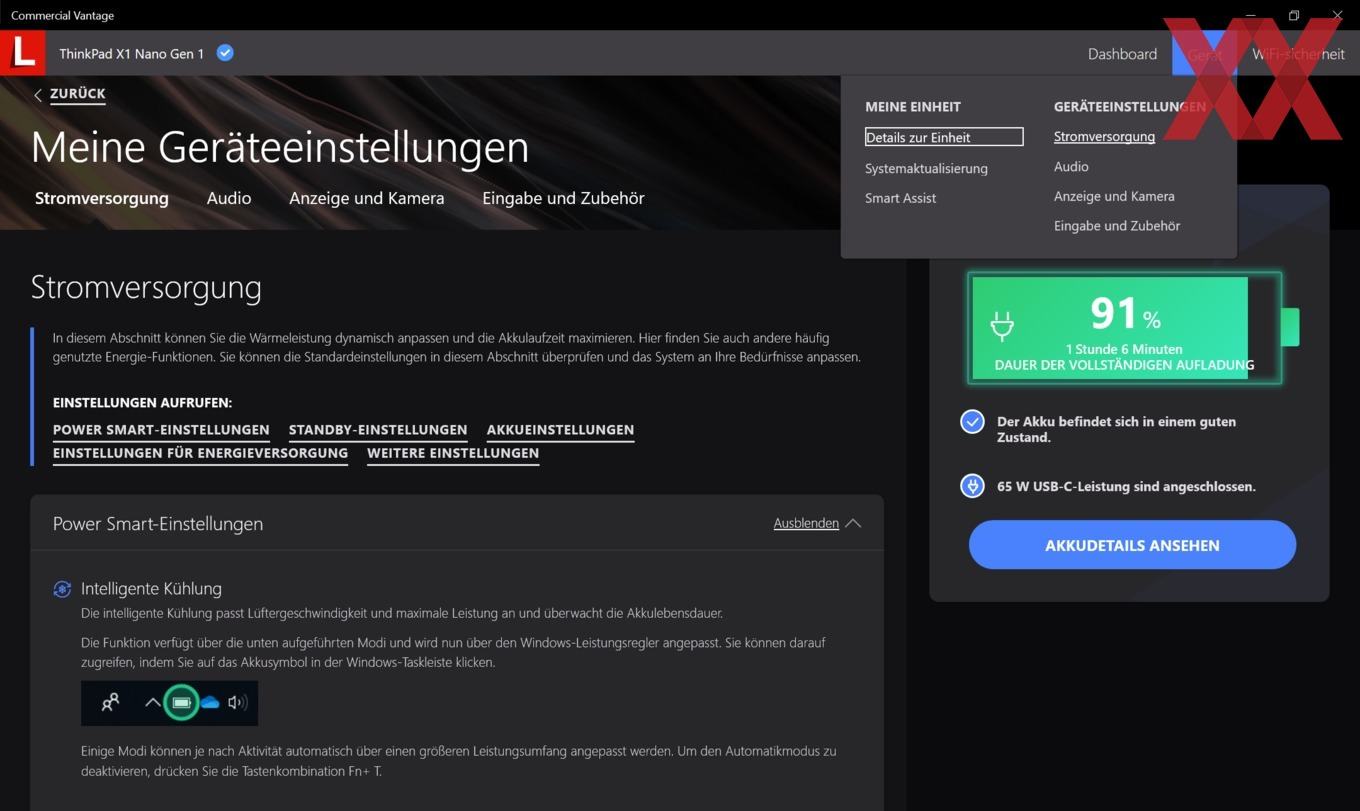The image size is (1360, 811).
Task: Click the Intelligente Kühlung icon
Action: (x=62, y=589)
